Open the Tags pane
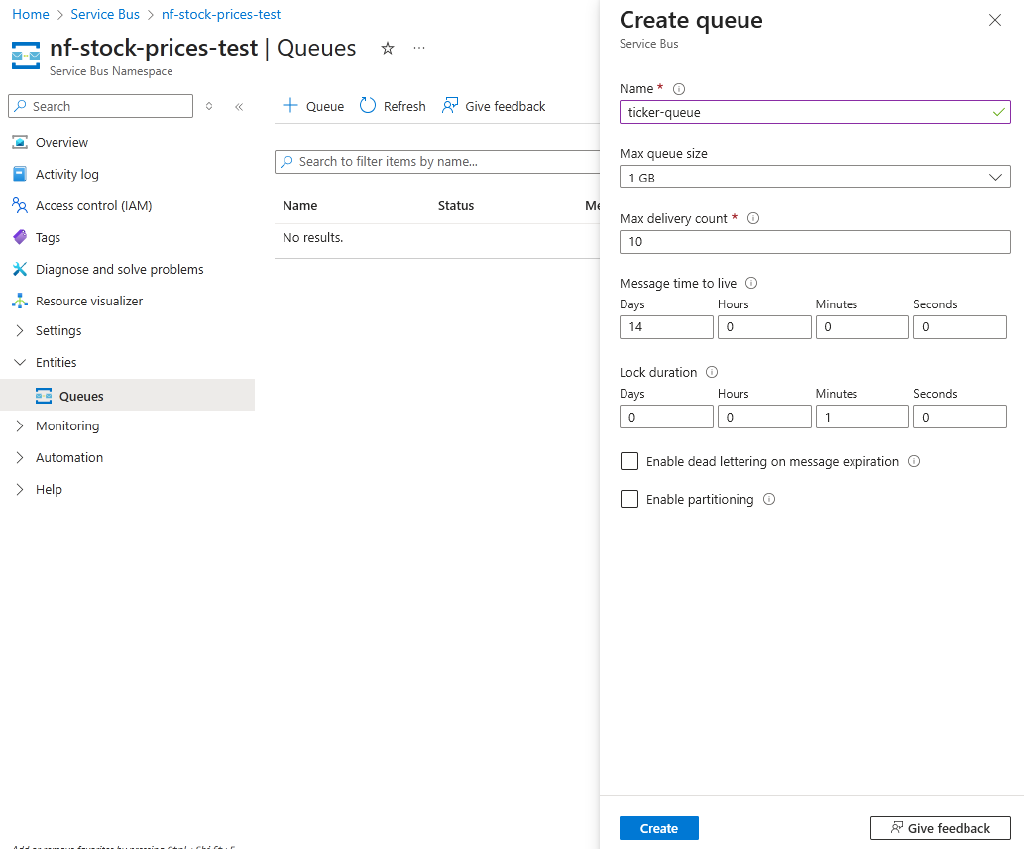This screenshot has width=1024, height=849. [48, 237]
